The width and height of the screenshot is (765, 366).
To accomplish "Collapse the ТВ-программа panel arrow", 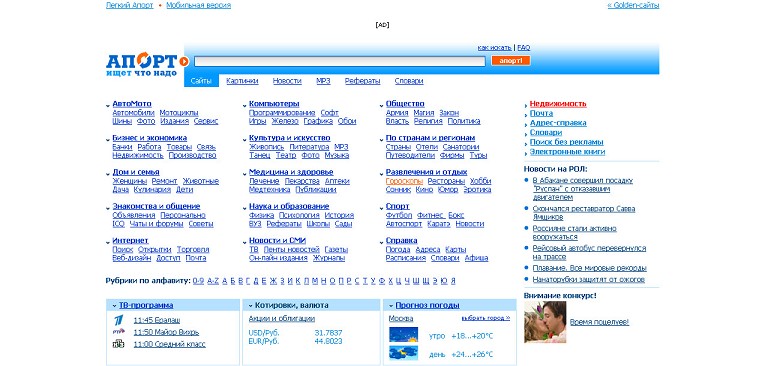I will coord(113,306).
